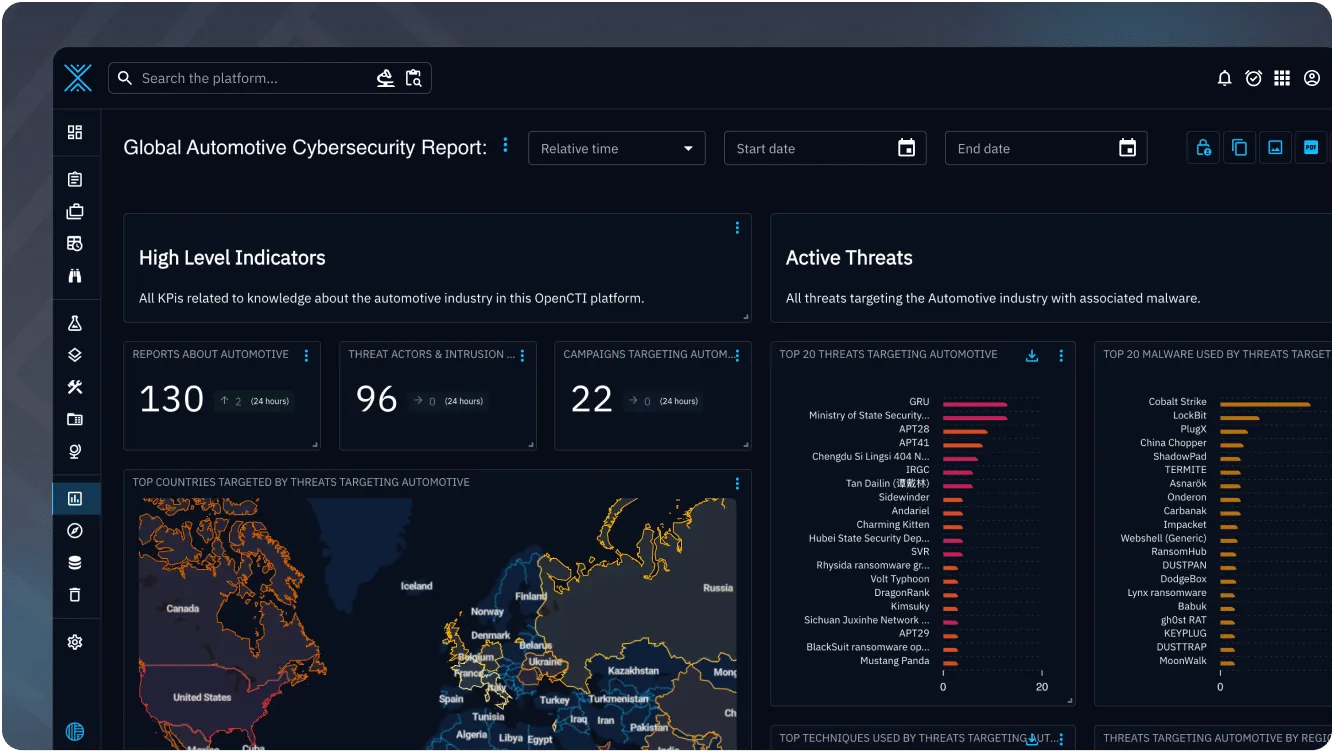1334x752 pixels.
Task: Click LockBit label in malware chart
Action: click(x=1190, y=415)
